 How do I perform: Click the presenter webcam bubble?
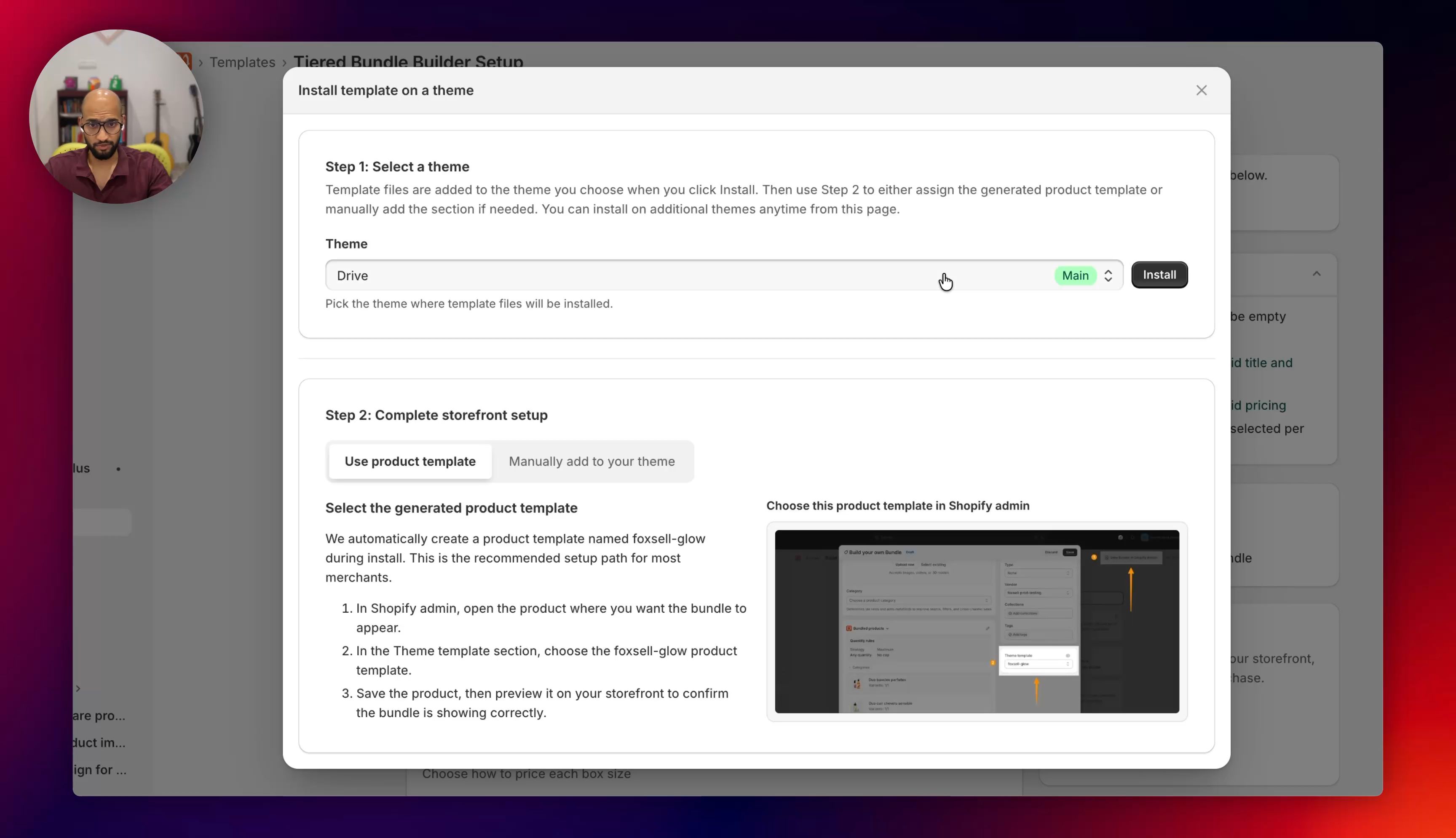116,116
